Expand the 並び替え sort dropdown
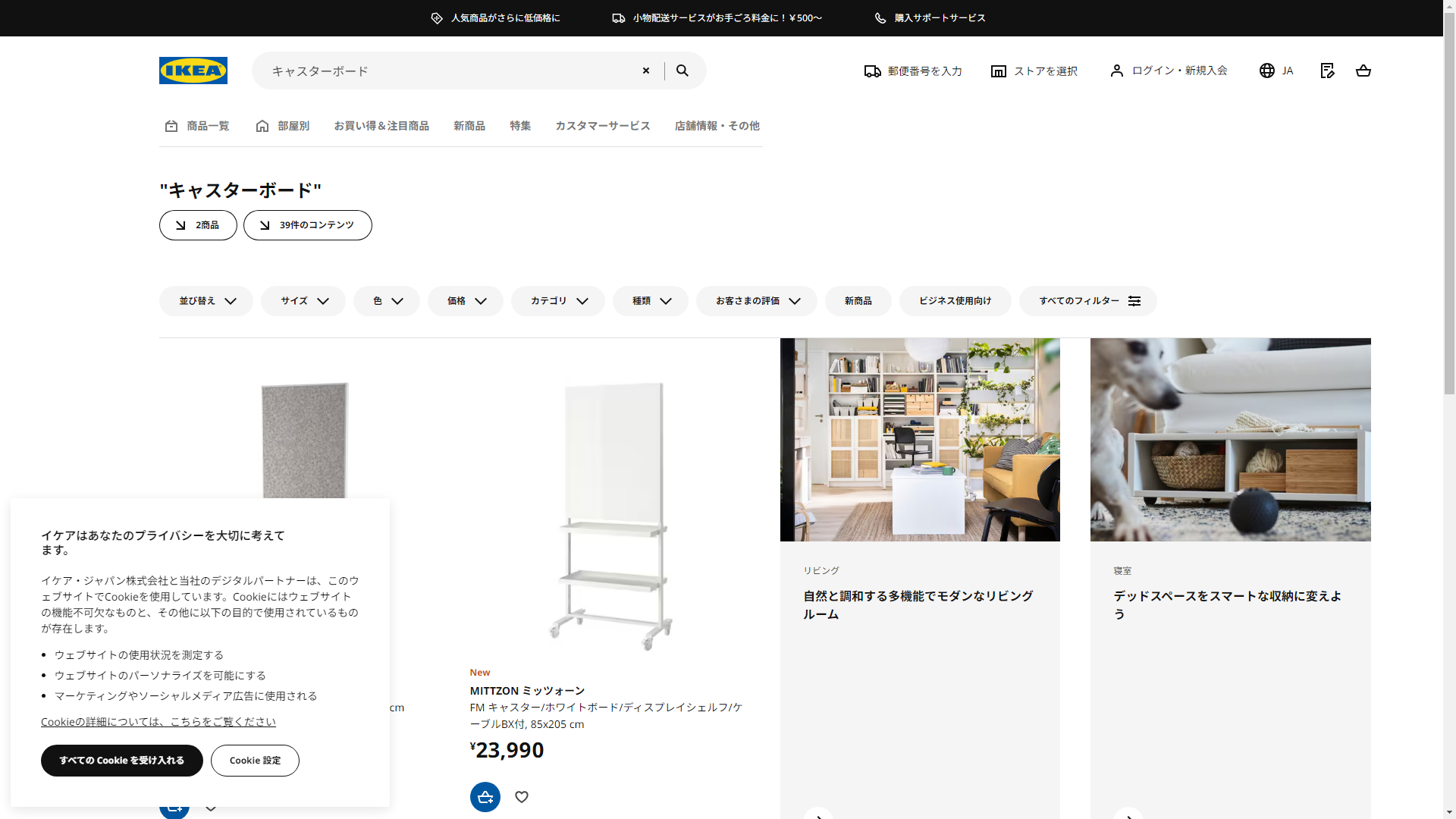The height and width of the screenshot is (819, 1456). [x=206, y=301]
